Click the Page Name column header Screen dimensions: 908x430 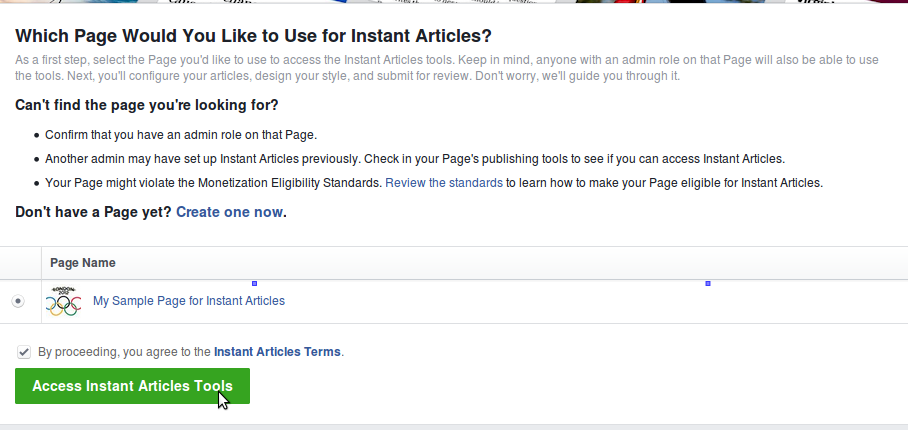83,263
